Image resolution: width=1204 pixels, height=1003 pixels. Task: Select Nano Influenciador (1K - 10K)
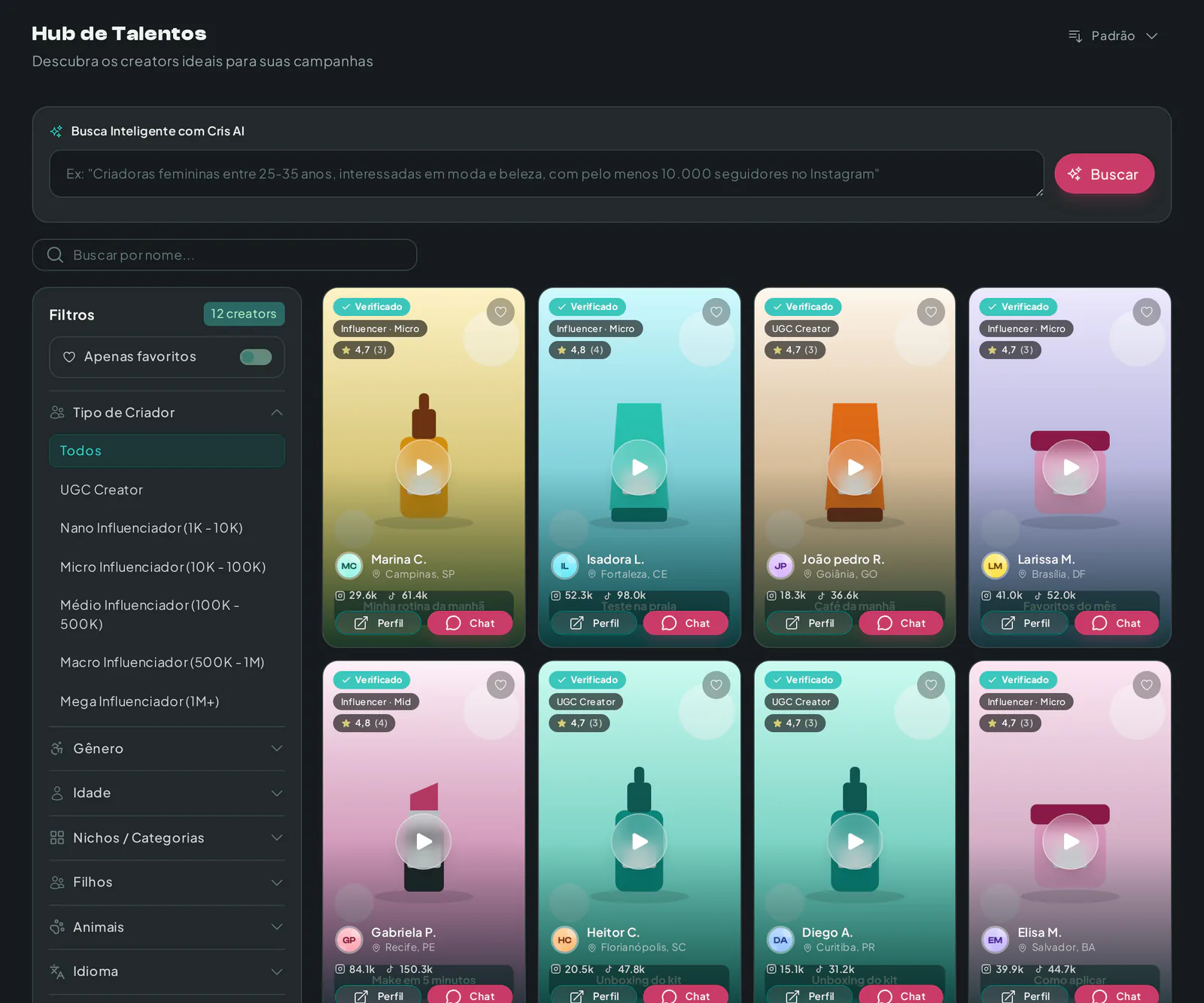[x=167, y=528]
